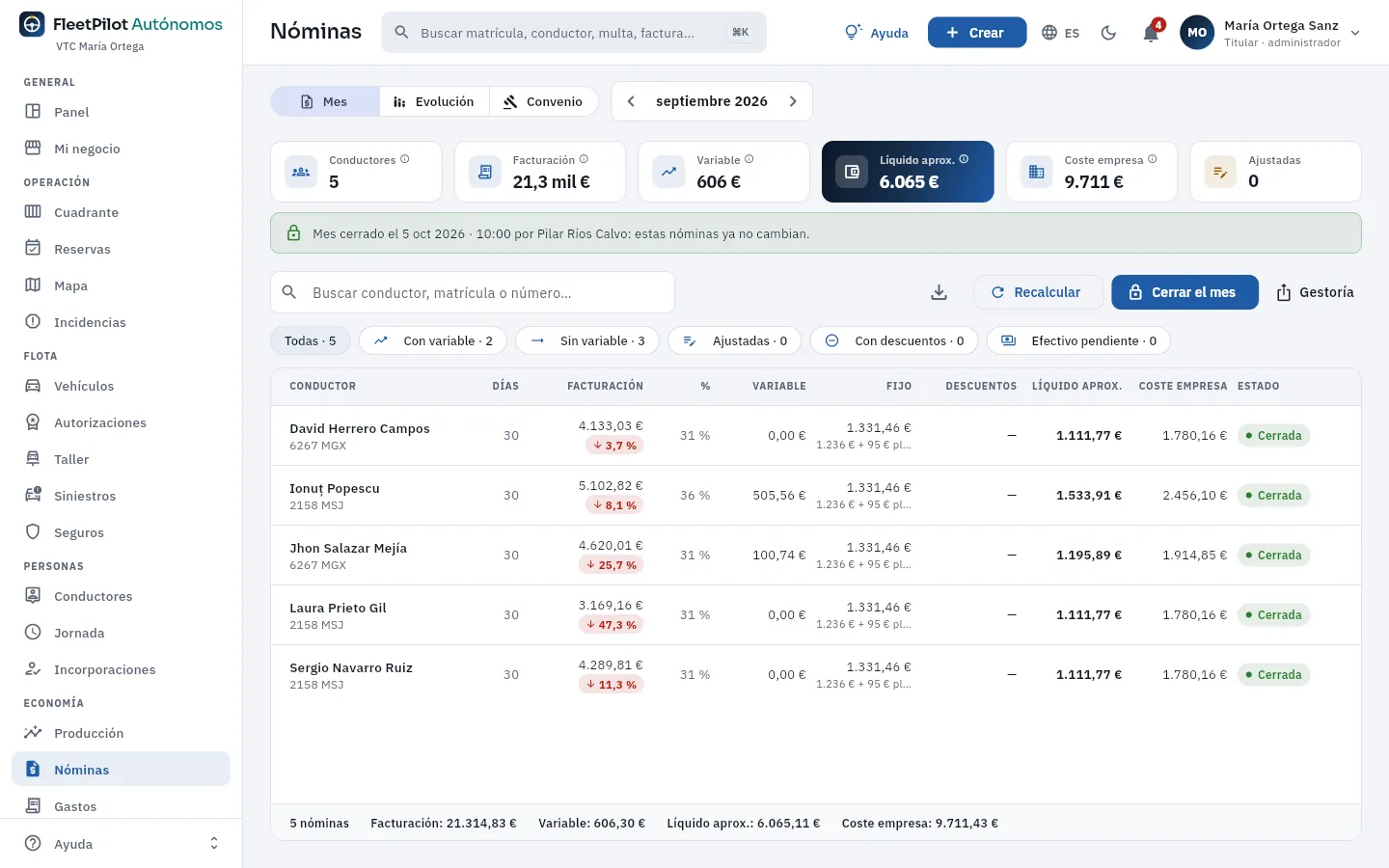Switch to Convenio tab

544,101
